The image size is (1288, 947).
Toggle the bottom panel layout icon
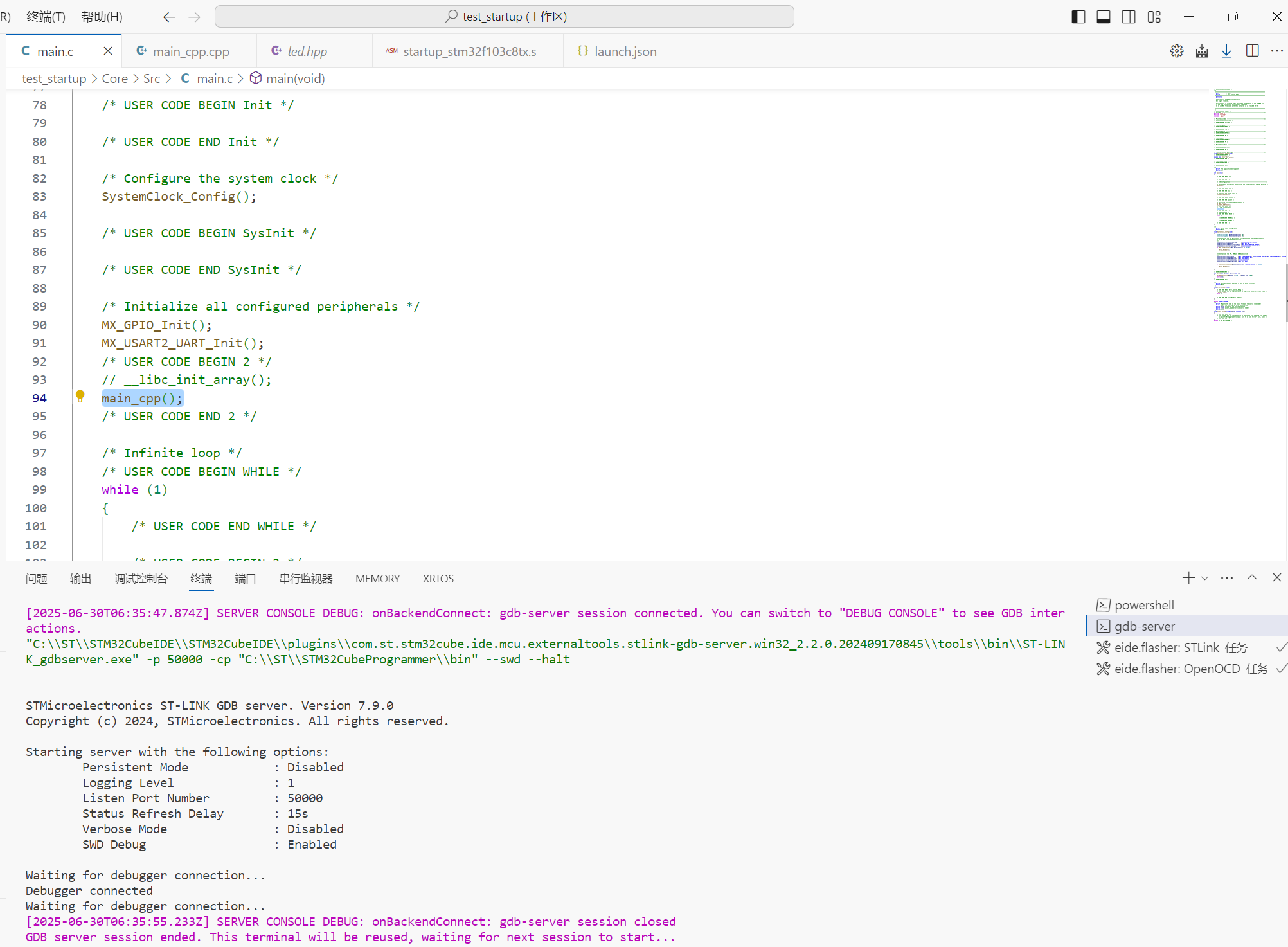click(1104, 17)
